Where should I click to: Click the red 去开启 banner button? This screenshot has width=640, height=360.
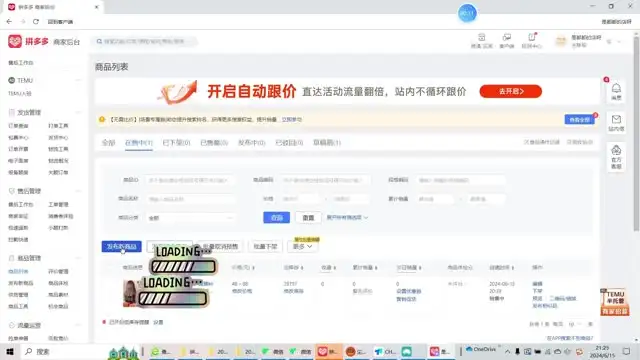[511, 91]
